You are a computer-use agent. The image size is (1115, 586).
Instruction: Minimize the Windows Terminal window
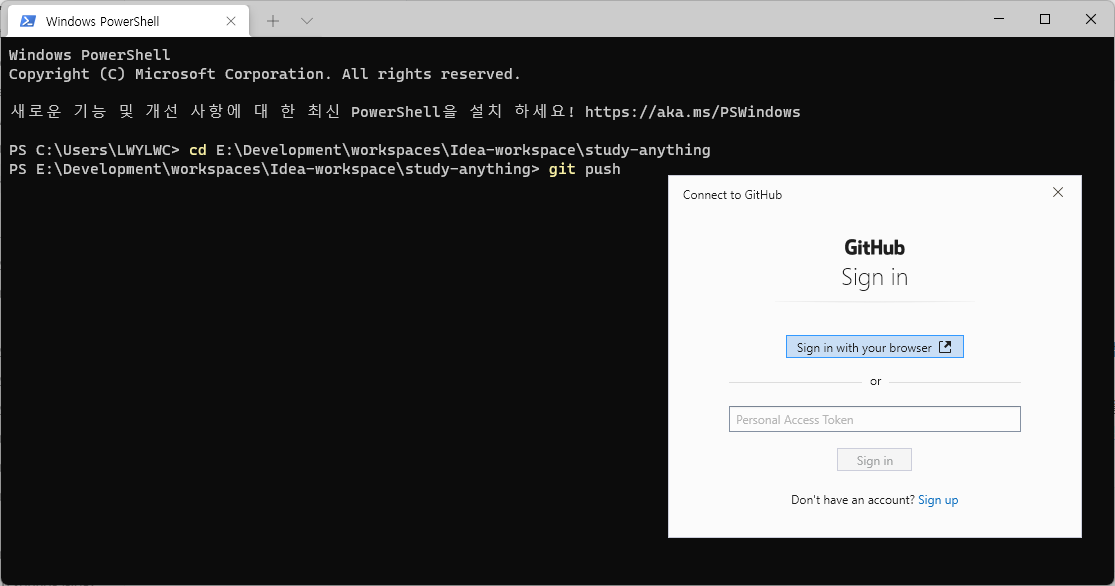(999, 19)
